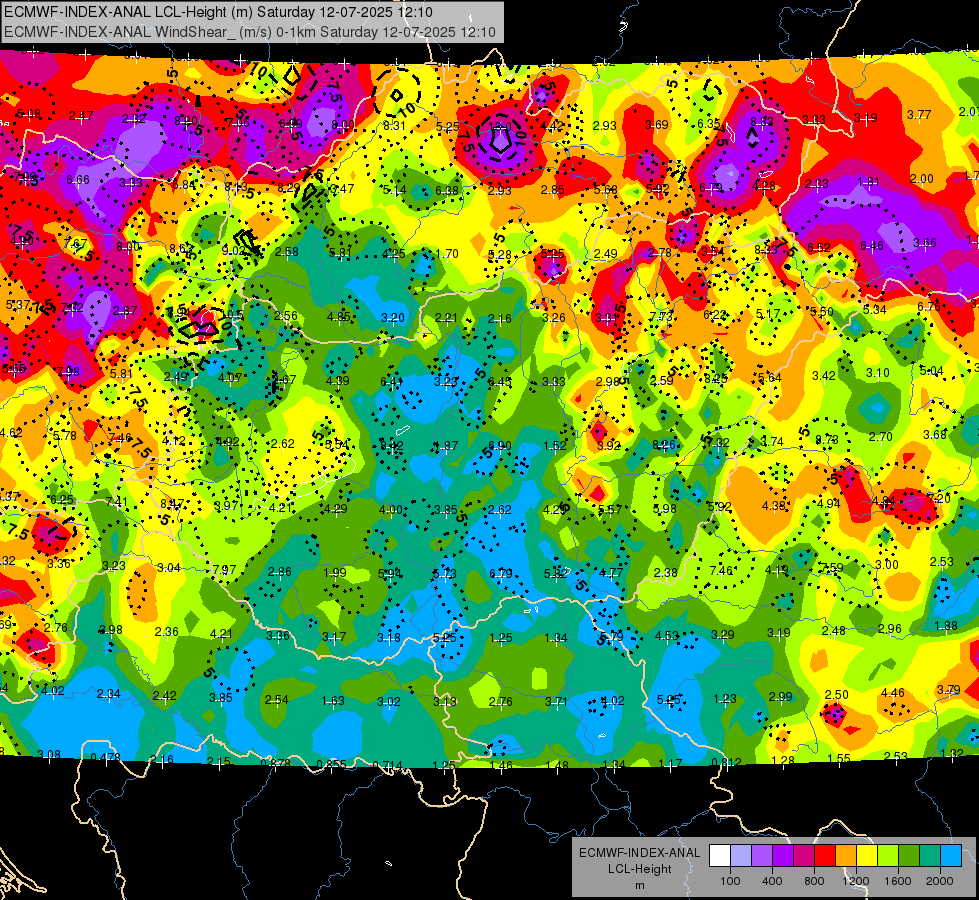This screenshot has width=979, height=900.
Task: Click the red legend swatch
Action: point(825,856)
